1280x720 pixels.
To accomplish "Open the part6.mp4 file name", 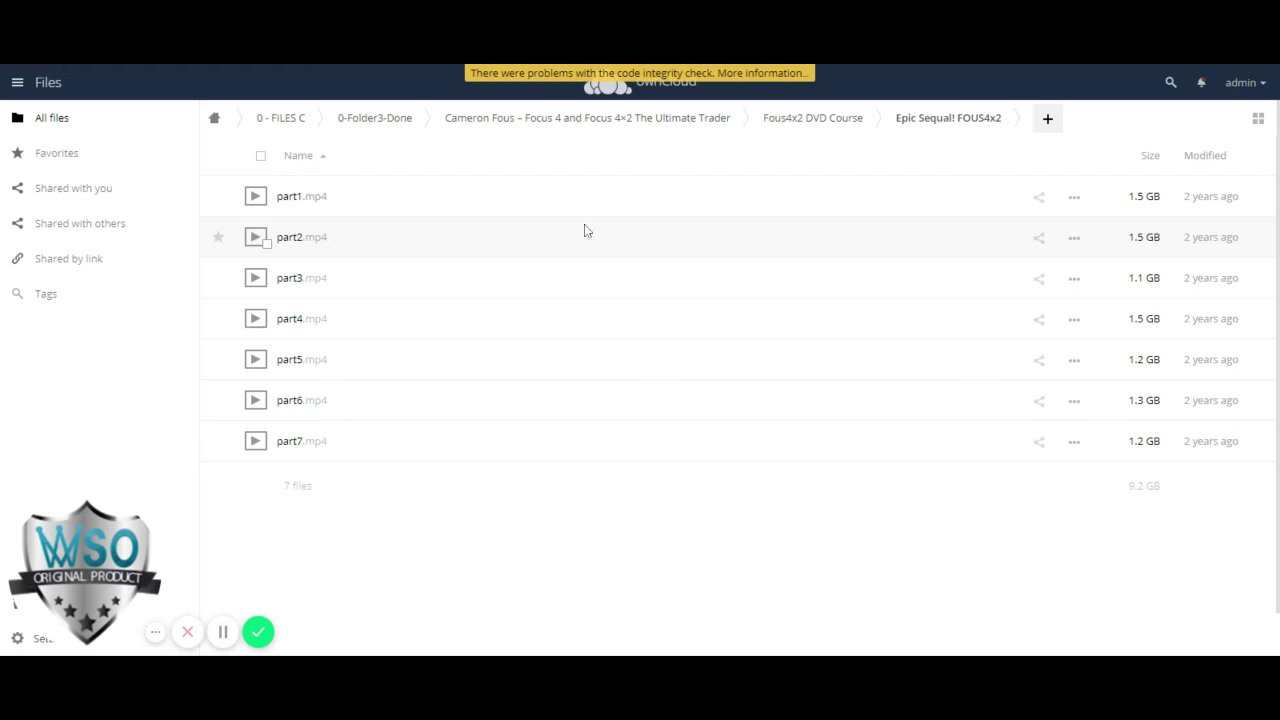I will 302,401.
